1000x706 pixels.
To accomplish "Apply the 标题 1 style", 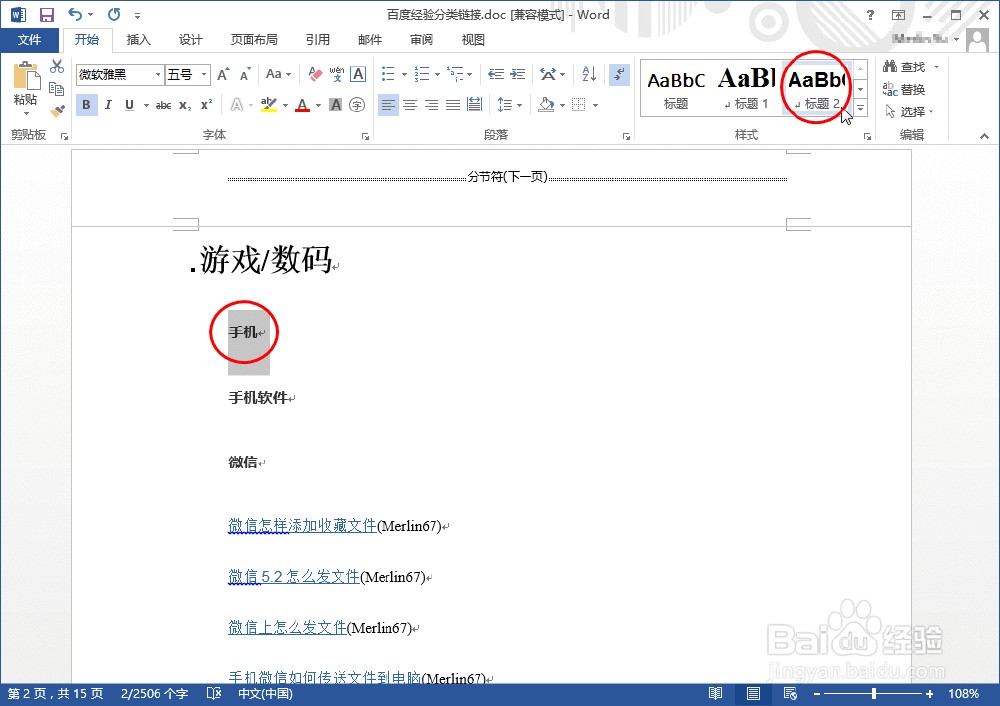I will (x=747, y=89).
